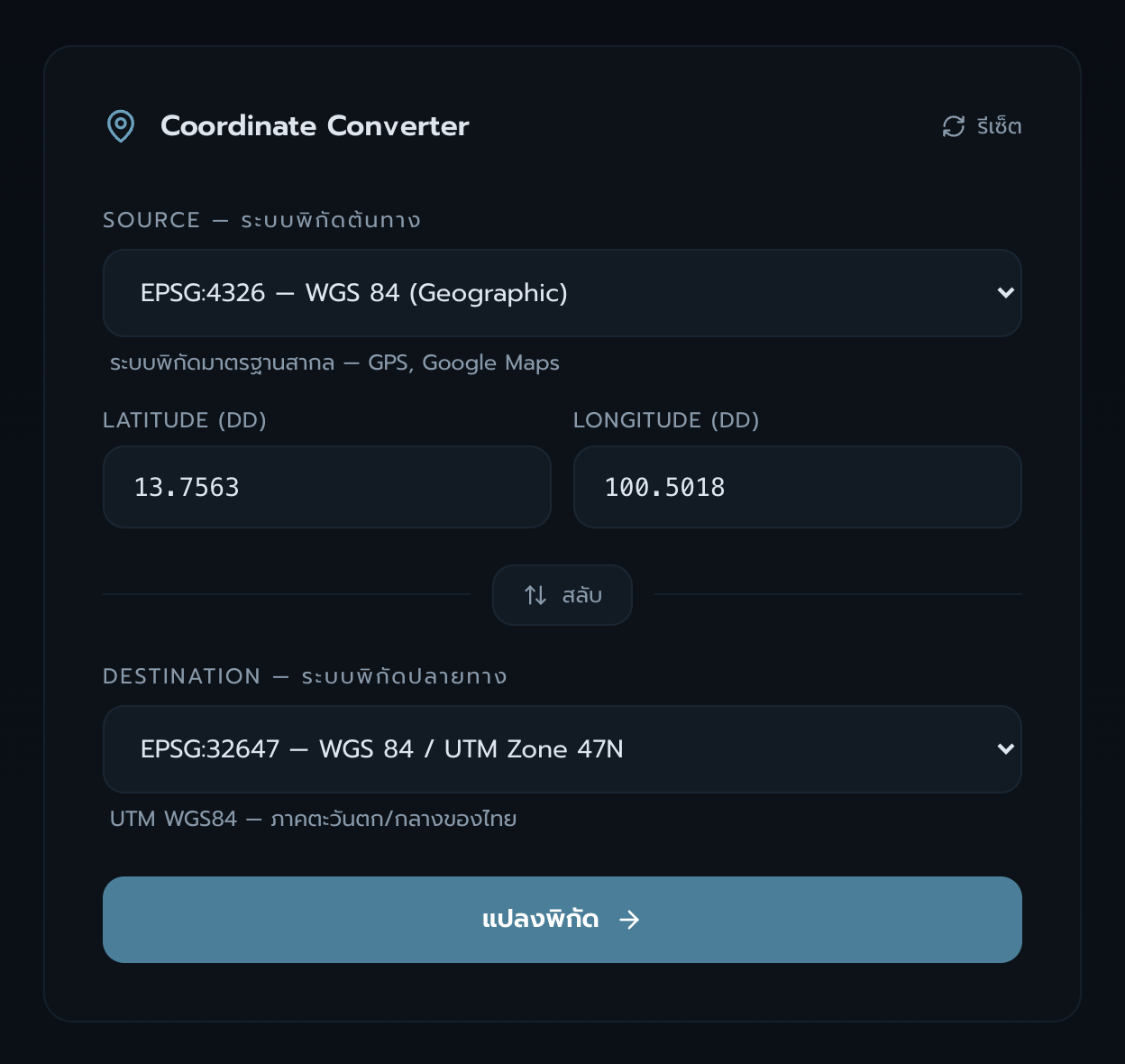Click the Coordinate Converter title text
The height and width of the screenshot is (1064, 1125).
point(315,125)
